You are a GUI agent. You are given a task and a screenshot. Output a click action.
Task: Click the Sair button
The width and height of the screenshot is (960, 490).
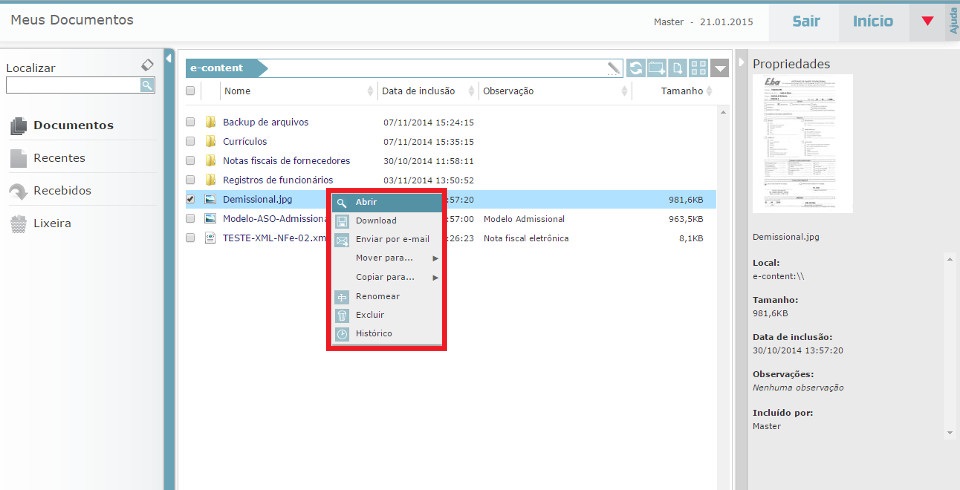tap(806, 21)
